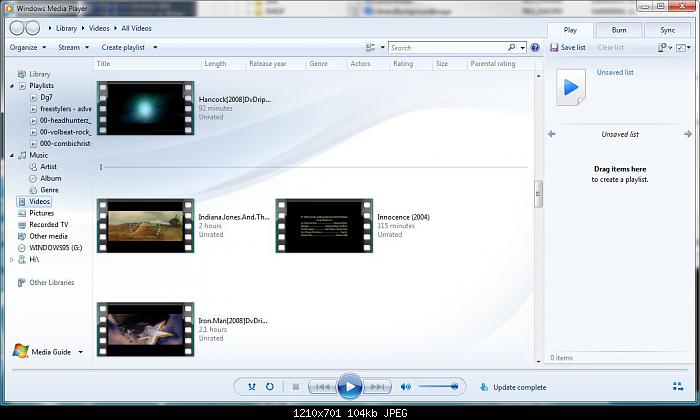
Task: Mute the sound with speaker icon
Action: (405, 387)
